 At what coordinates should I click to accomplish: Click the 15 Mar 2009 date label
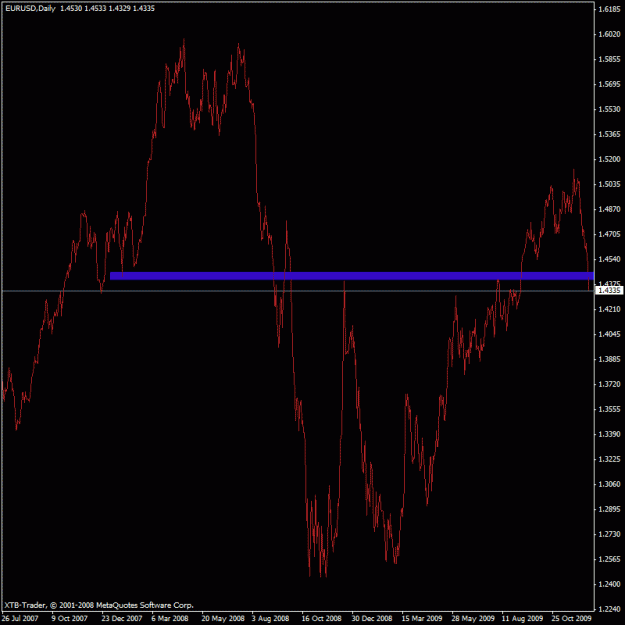[x=422, y=619]
